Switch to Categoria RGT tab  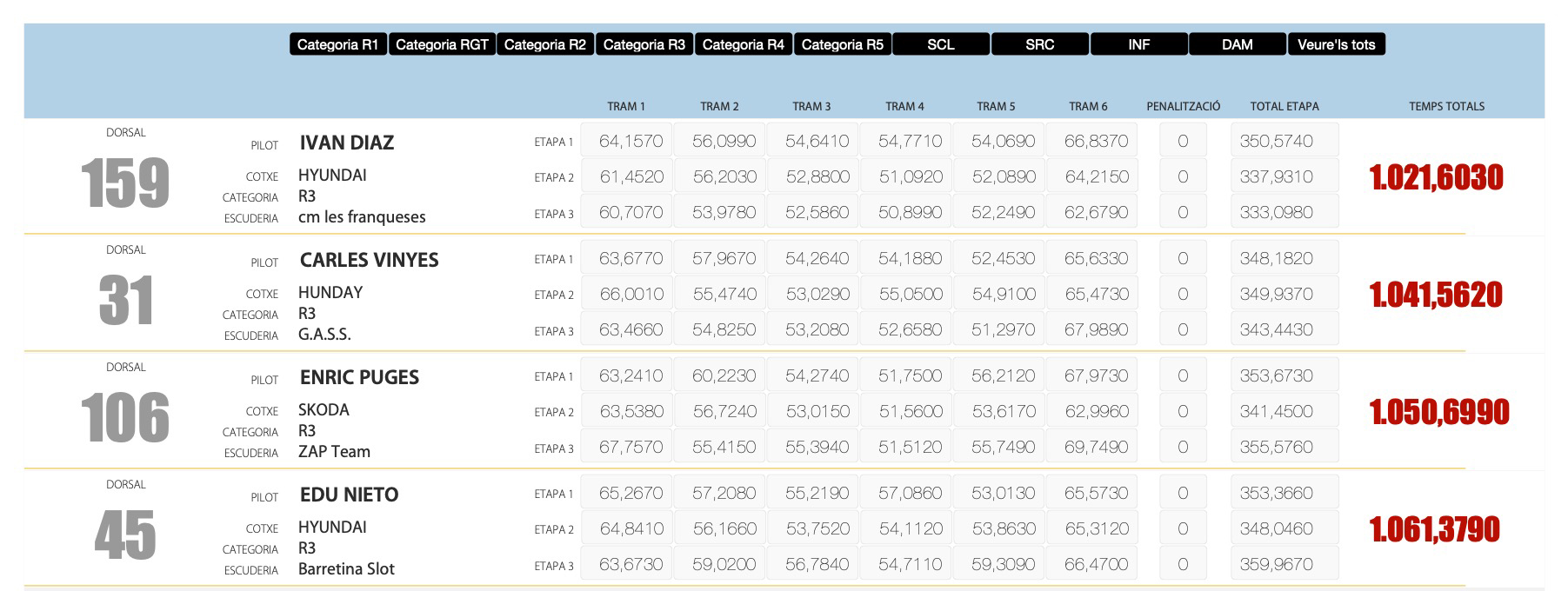click(442, 44)
